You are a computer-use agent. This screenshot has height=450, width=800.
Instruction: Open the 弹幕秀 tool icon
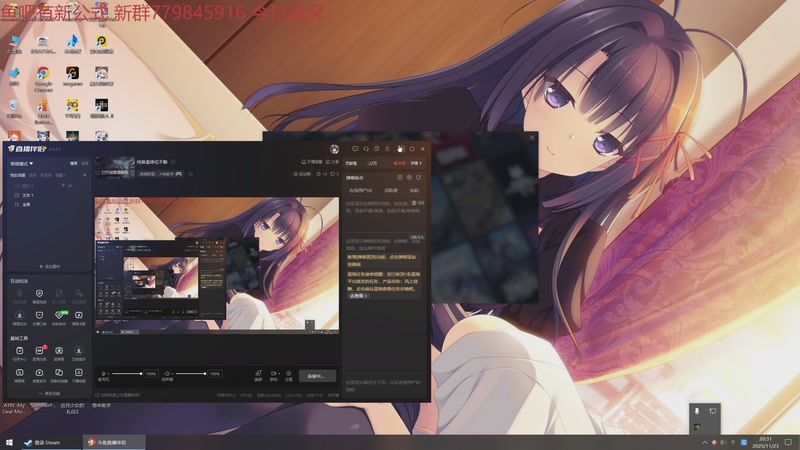(19, 373)
